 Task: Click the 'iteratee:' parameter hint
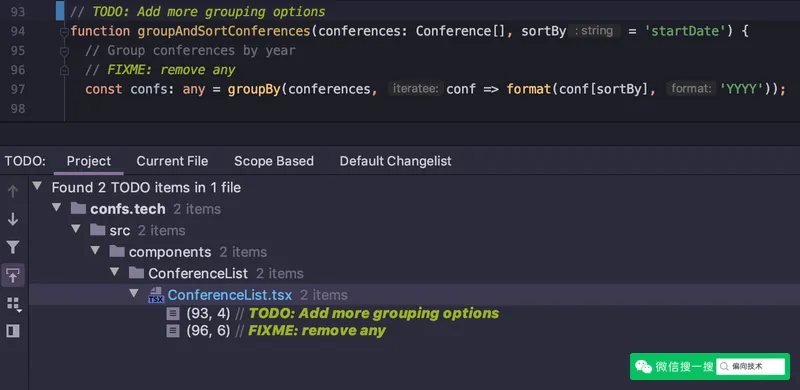[x=416, y=89]
